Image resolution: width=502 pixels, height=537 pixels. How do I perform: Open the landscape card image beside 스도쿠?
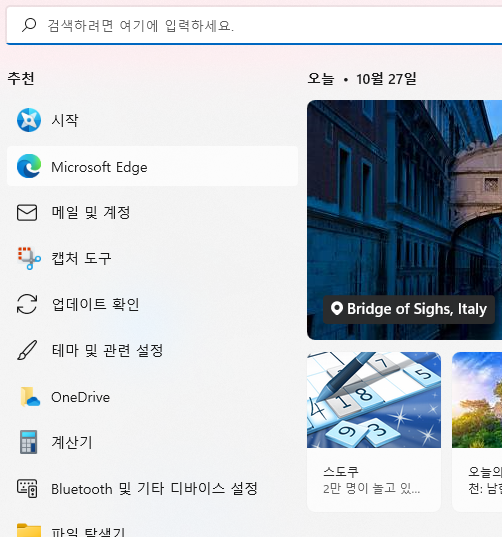click(x=477, y=400)
